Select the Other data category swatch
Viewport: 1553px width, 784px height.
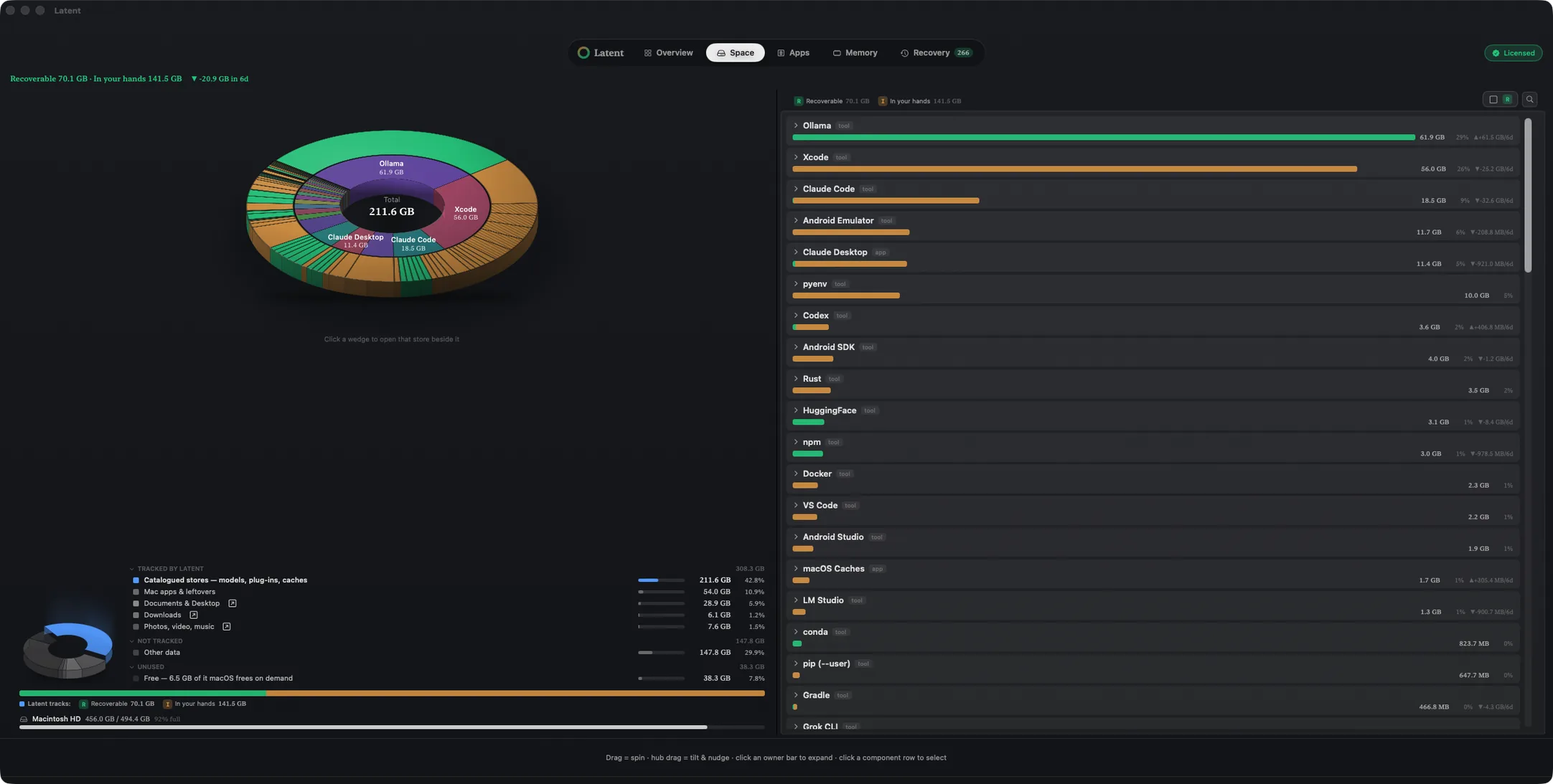pos(136,653)
